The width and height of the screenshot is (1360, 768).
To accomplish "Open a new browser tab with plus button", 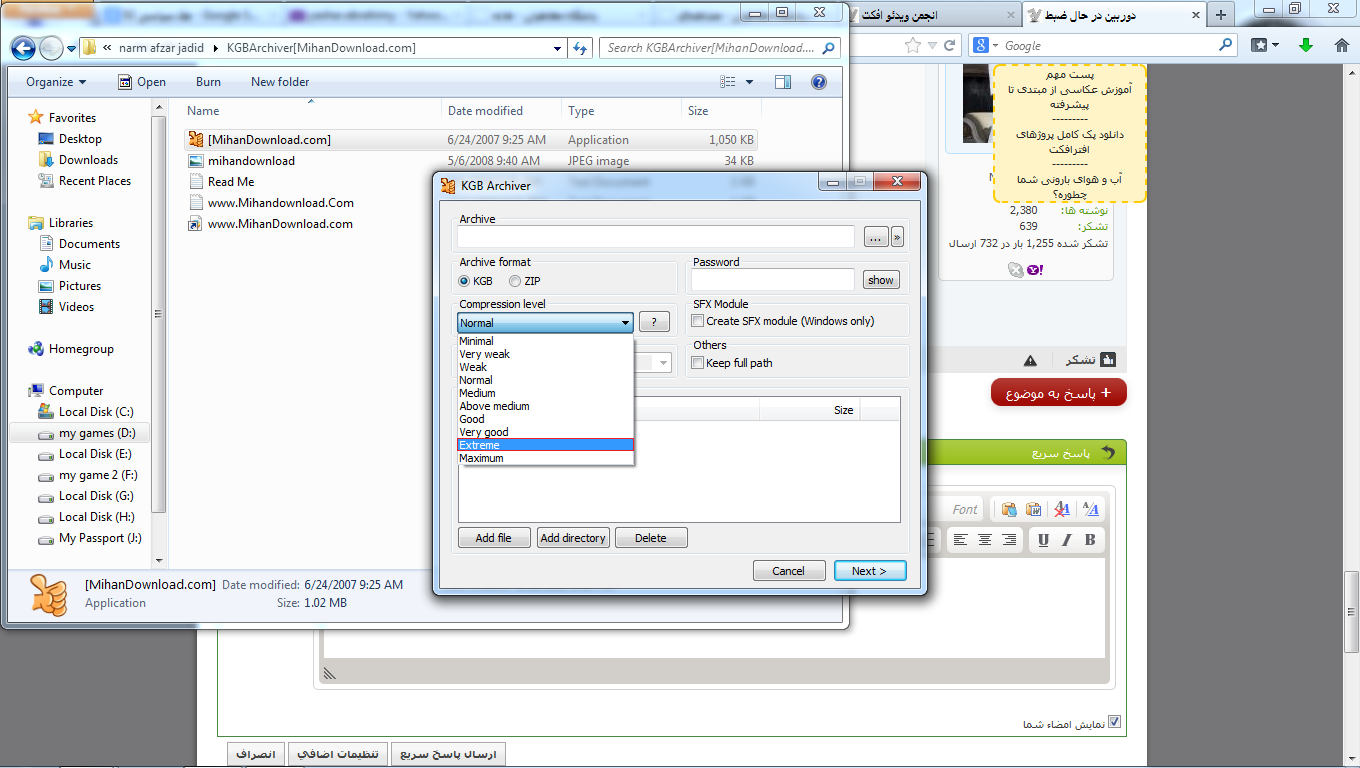I will [1220, 14].
